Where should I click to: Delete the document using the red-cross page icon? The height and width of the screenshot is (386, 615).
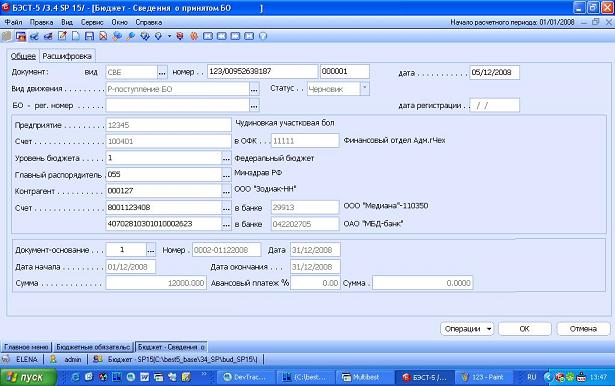(x=103, y=36)
